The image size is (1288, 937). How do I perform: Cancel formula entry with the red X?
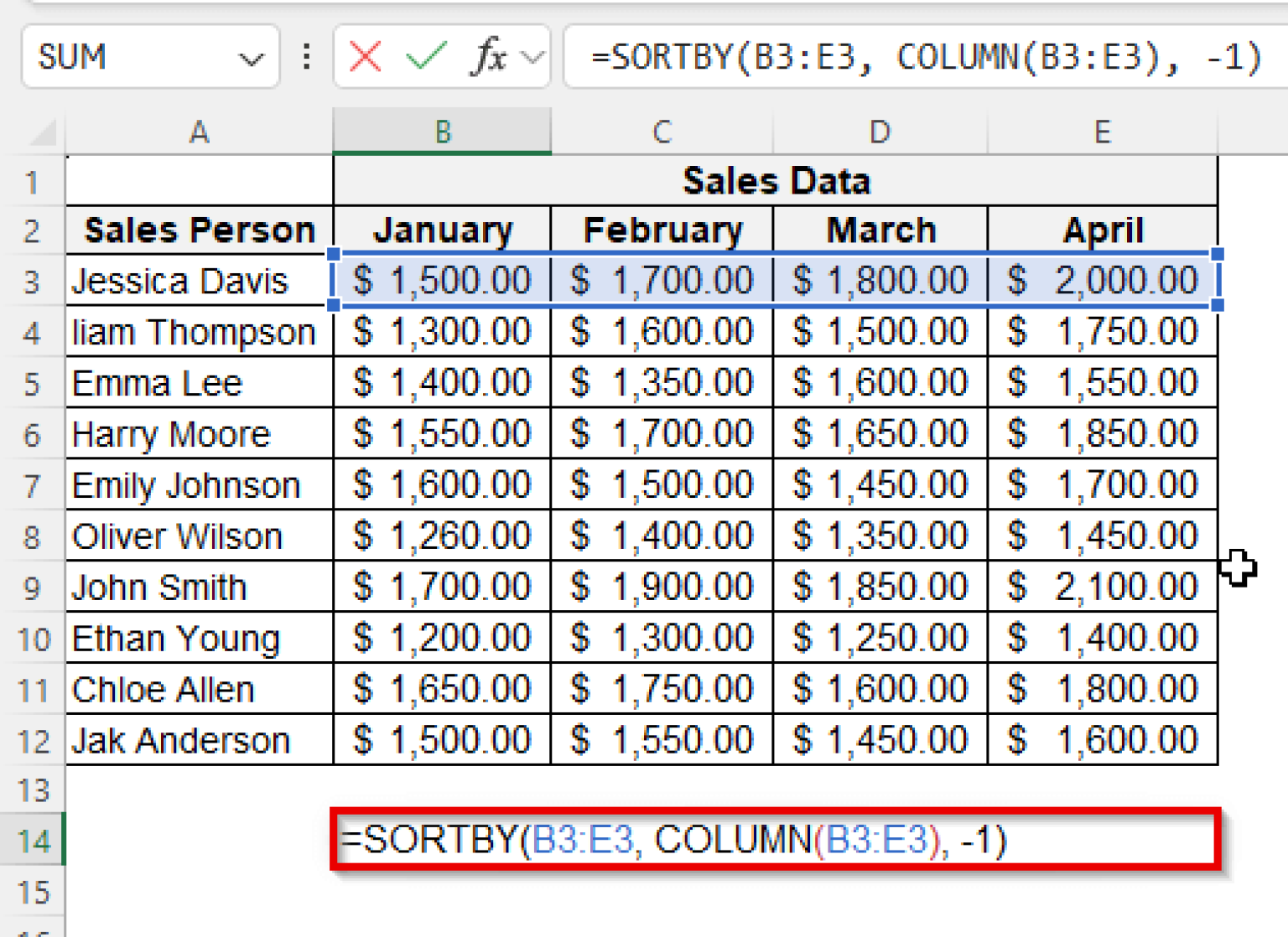(x=365, y=57)
